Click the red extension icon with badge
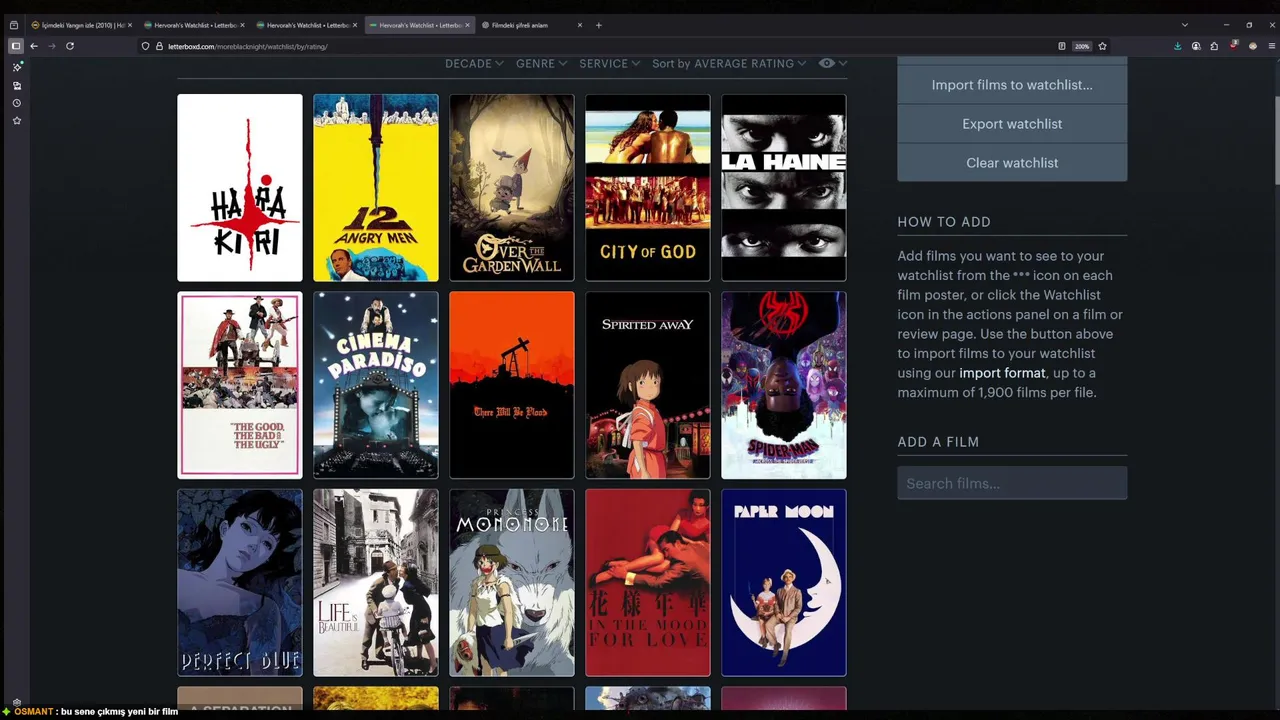 [x=1234, y=46]
